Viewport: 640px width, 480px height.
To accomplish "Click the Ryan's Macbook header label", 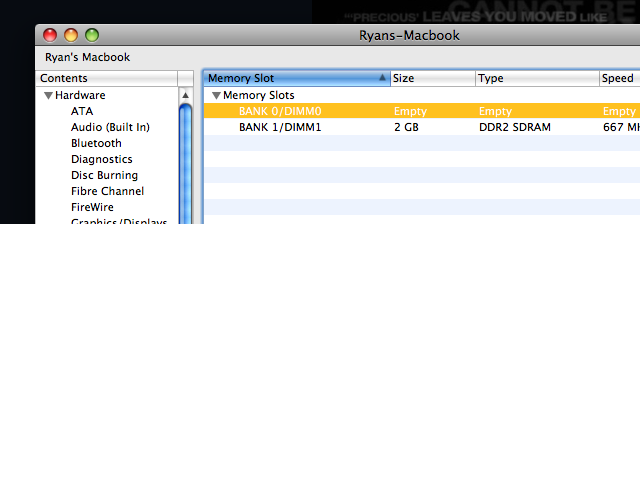I will point(87,58).
